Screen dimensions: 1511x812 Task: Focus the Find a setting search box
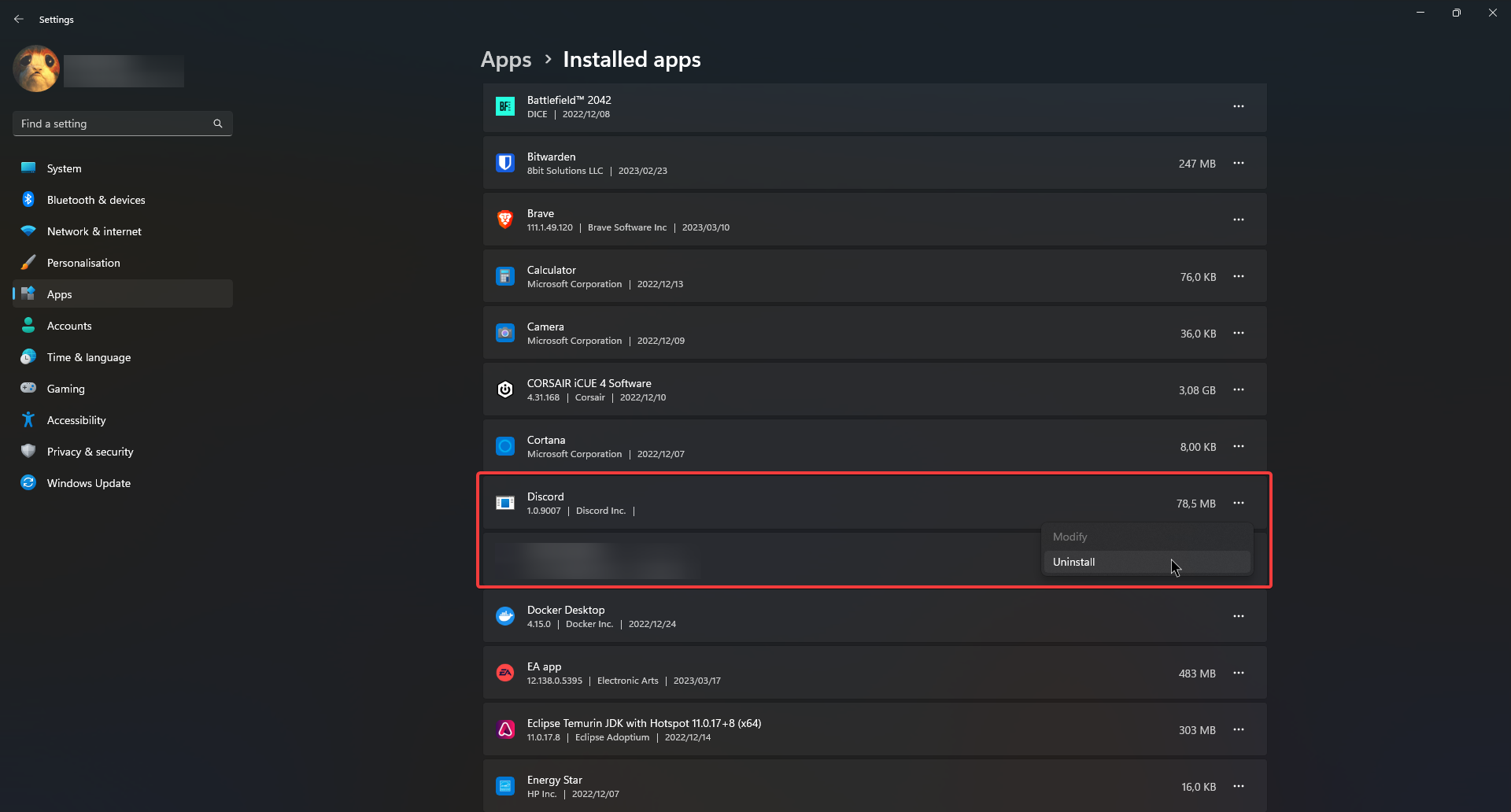(114, 124)
